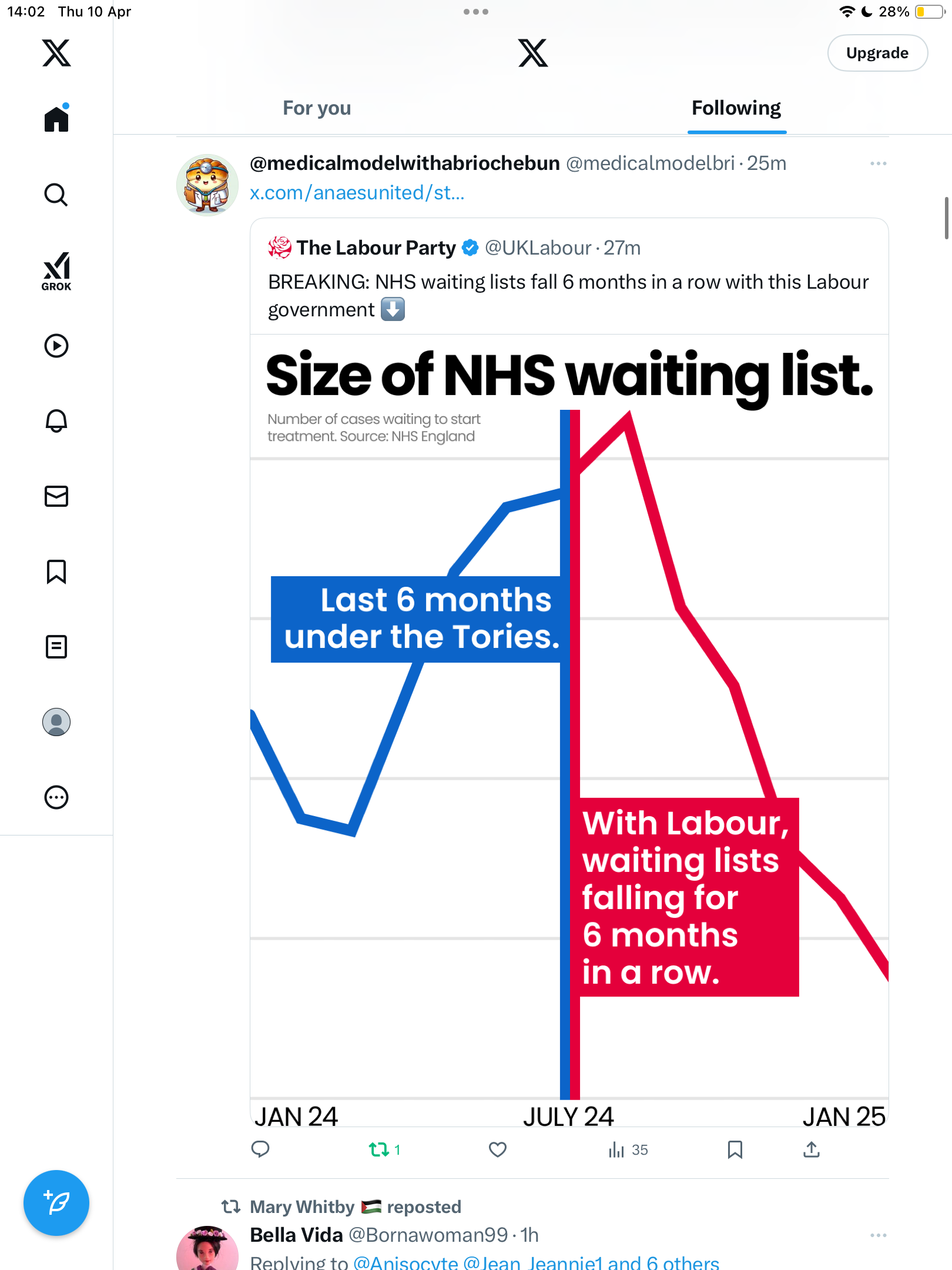Open the x.com/anaesunited link
The width and height of the screenshot is (952, 1270).
tap(357, 193)
